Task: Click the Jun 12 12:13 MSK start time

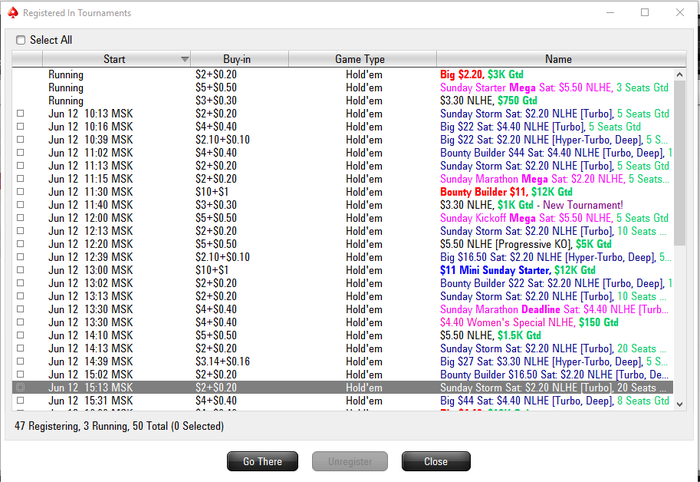Action: click(91, 231)
